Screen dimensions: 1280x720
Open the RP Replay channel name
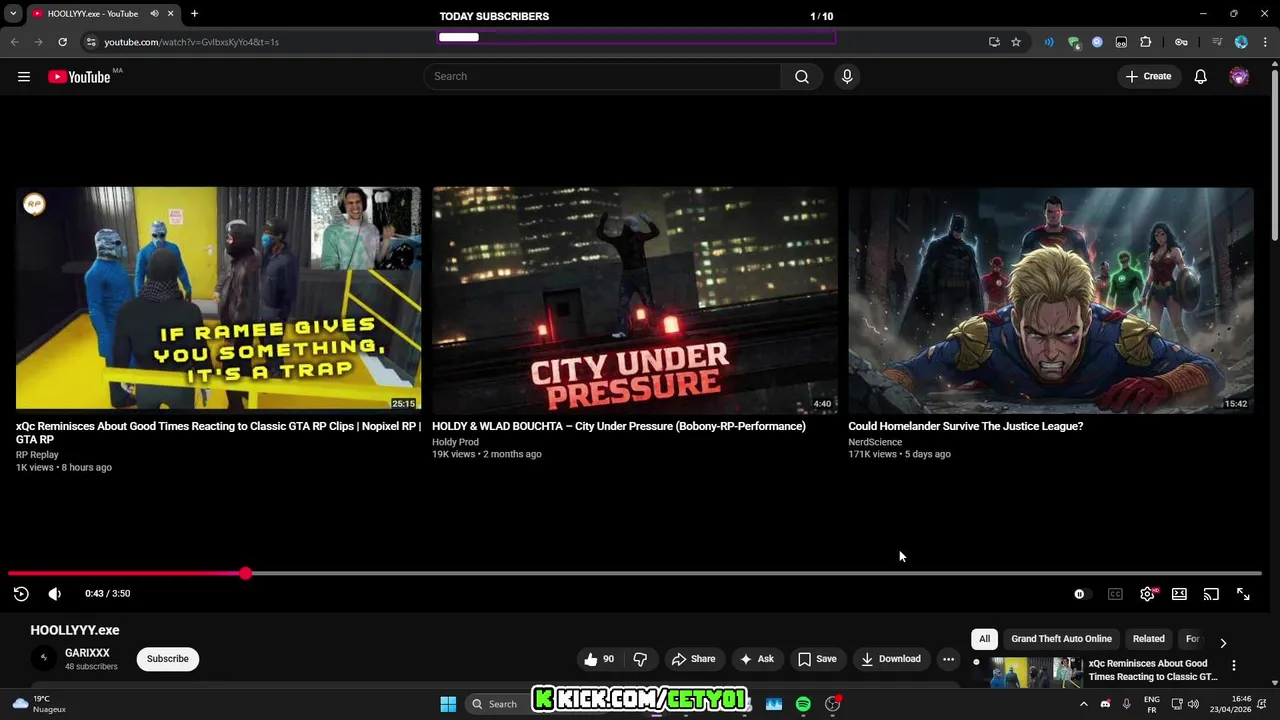[37, 455]
